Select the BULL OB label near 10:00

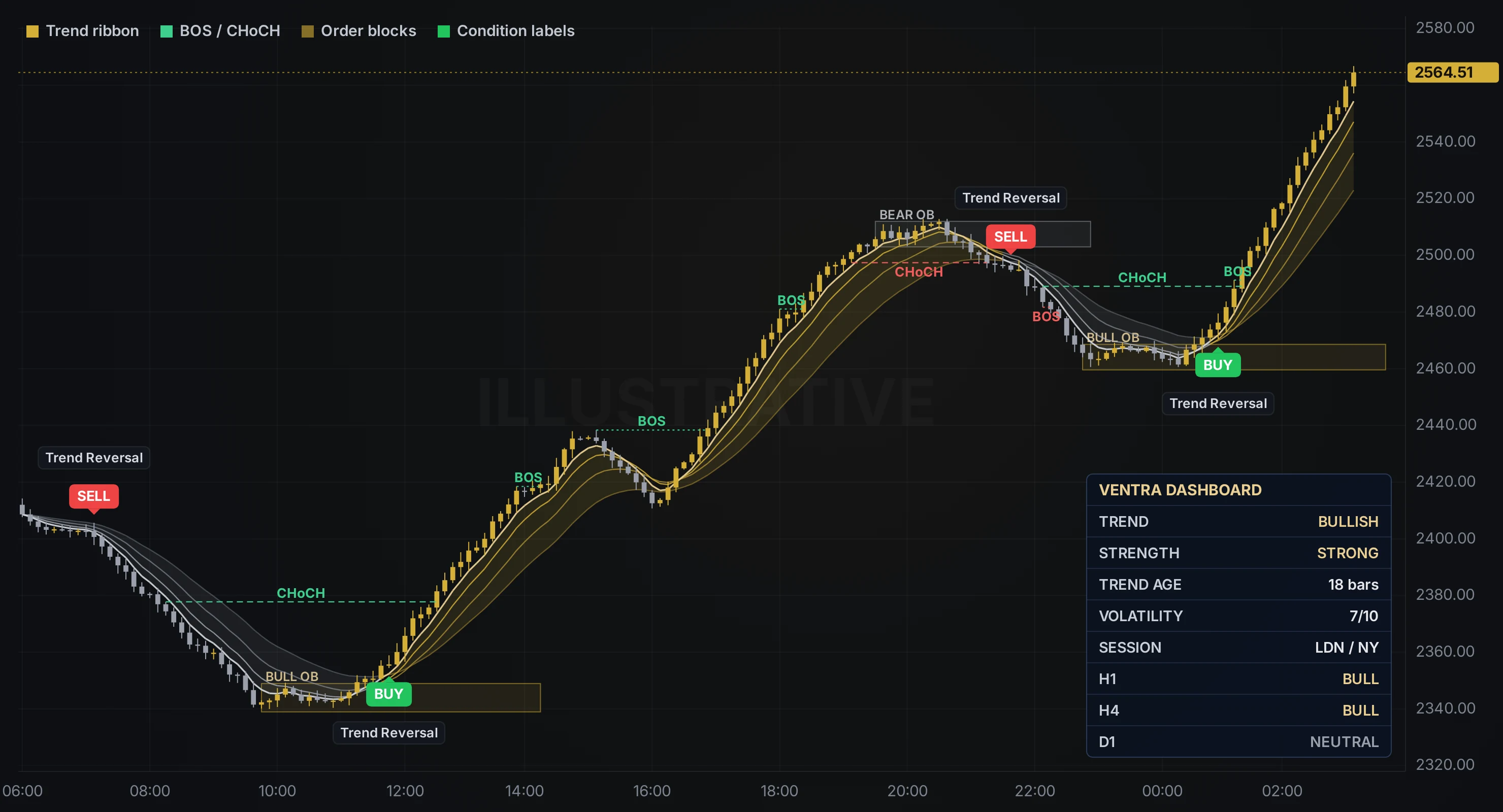[292, 676]
